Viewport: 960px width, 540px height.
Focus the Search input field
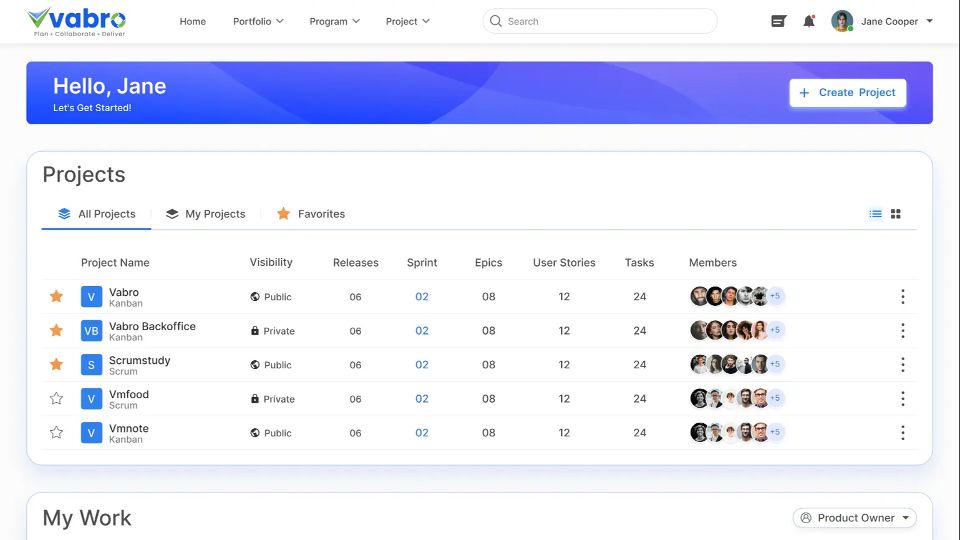point(600,21)
